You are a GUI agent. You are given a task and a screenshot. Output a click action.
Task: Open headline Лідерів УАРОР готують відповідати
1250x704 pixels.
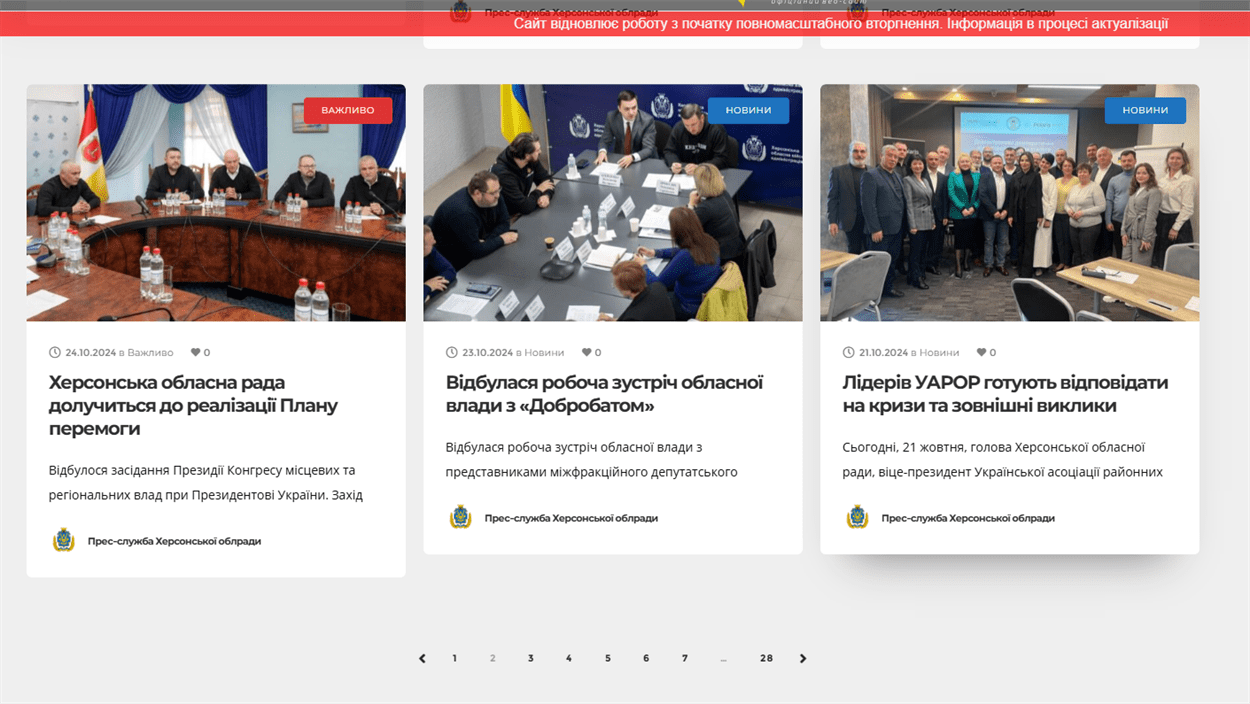point(1004,394)
